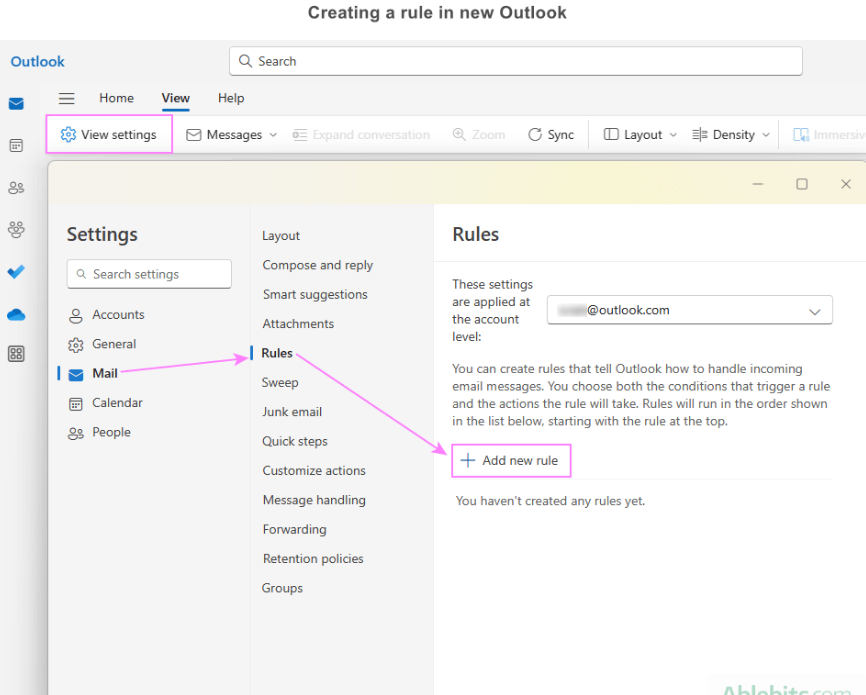Click the Density lines icon
This screenshot has height=695, width=866.
[700, 135]
